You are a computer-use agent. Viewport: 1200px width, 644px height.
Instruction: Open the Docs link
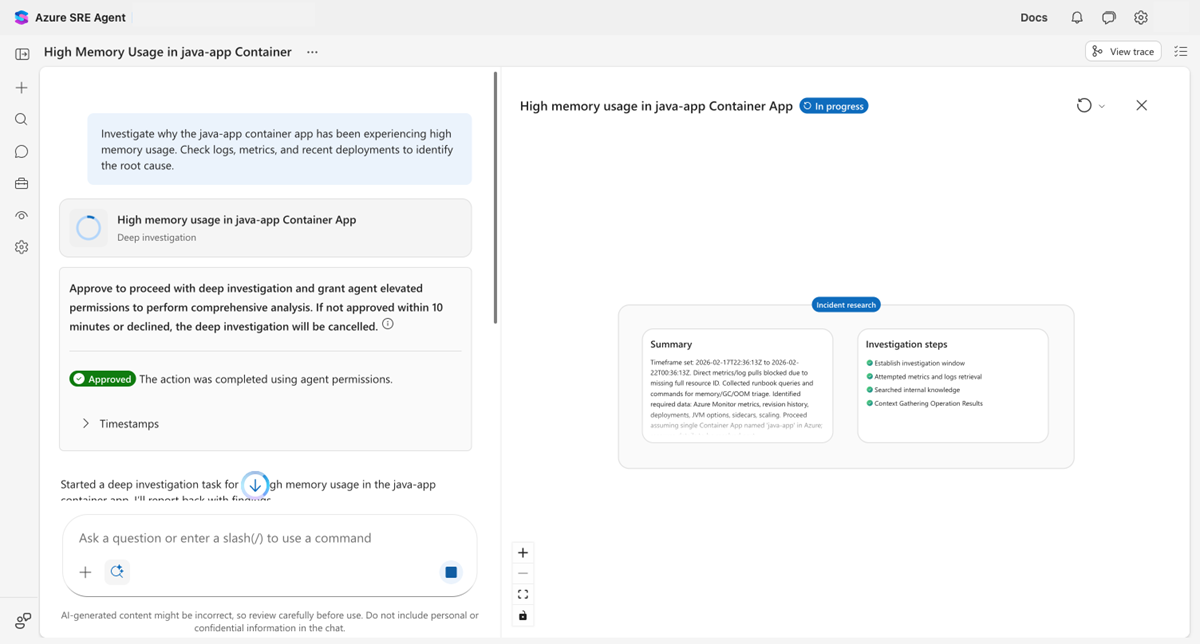pos(1034,18)
